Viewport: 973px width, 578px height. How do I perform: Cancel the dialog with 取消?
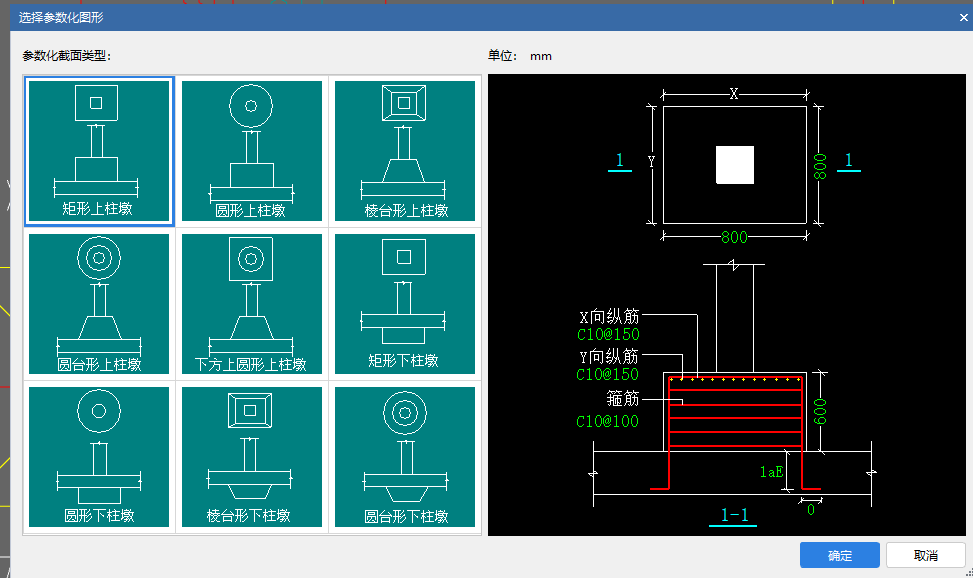926,555
